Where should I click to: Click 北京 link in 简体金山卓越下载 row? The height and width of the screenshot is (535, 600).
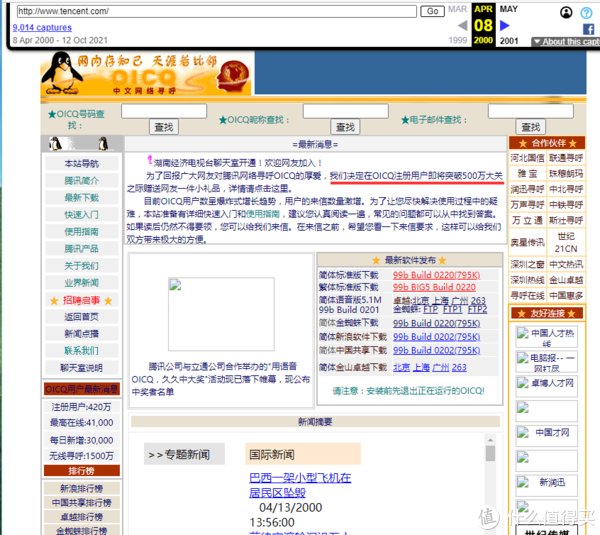tap(401, 367)
